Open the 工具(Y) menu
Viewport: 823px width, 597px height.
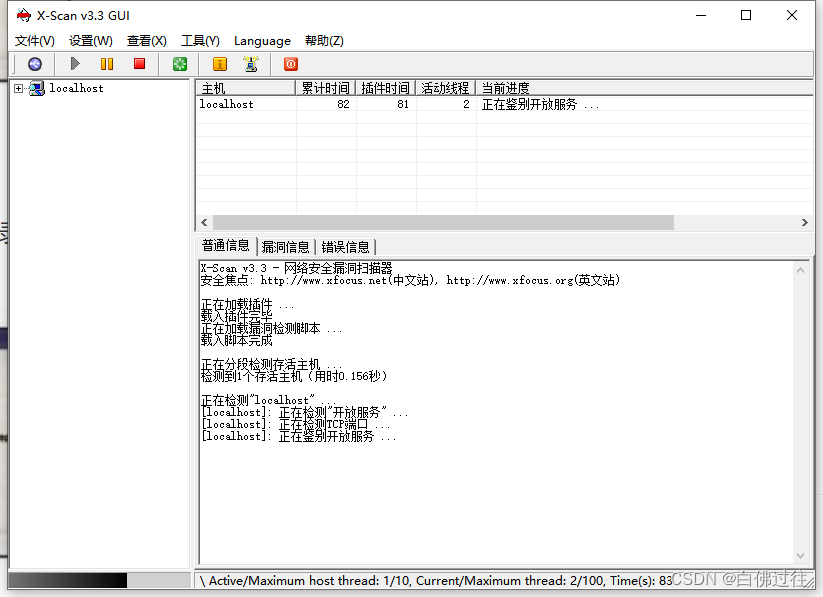pos(199,41)
